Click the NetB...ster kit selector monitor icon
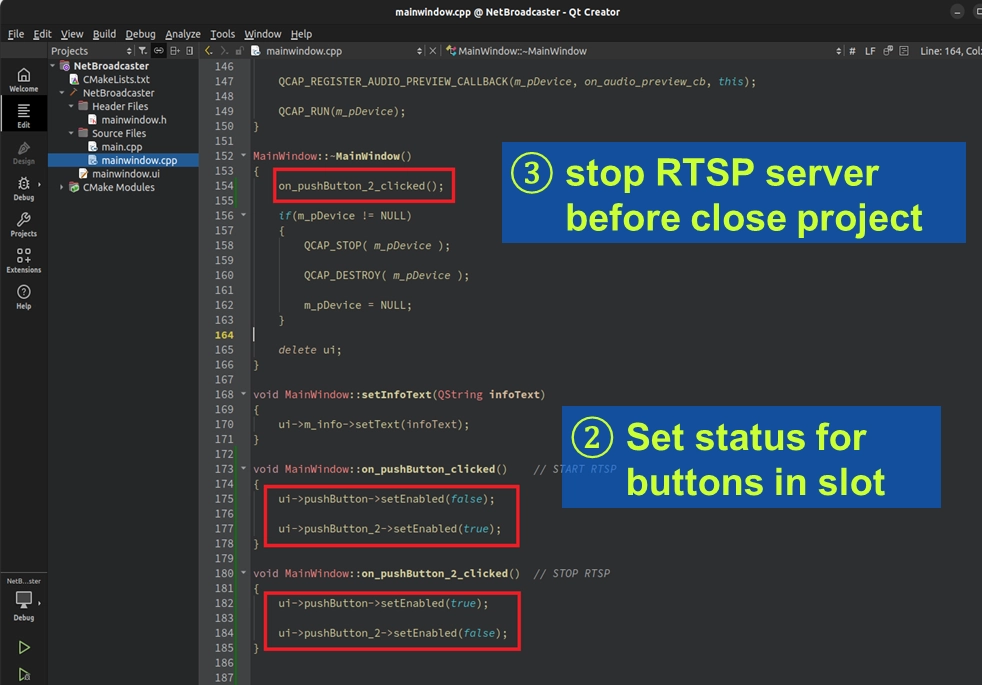Image resolution: width=982 pixels, height=685 pixels. pos(23,599)
